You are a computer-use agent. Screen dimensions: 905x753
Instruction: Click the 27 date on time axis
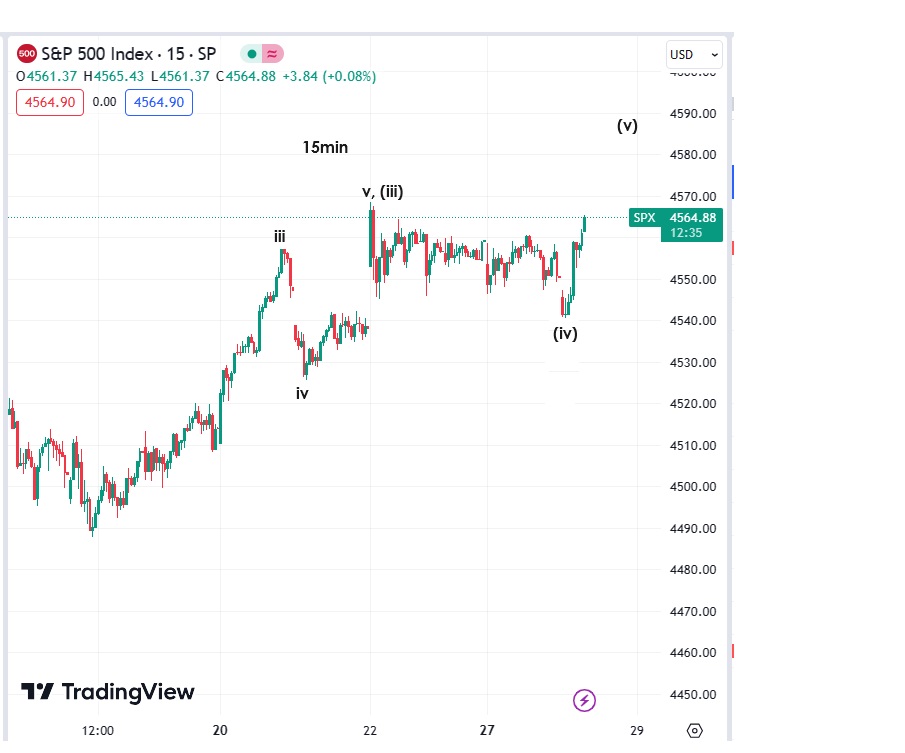click(x=487, y=730)
